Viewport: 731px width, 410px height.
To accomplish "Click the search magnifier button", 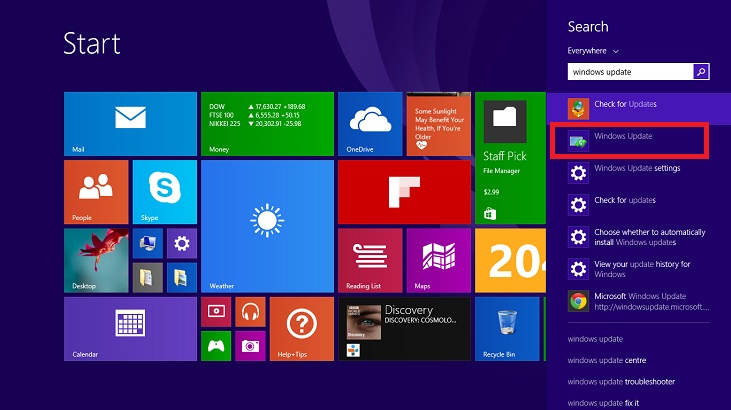I will pos(701,72).
